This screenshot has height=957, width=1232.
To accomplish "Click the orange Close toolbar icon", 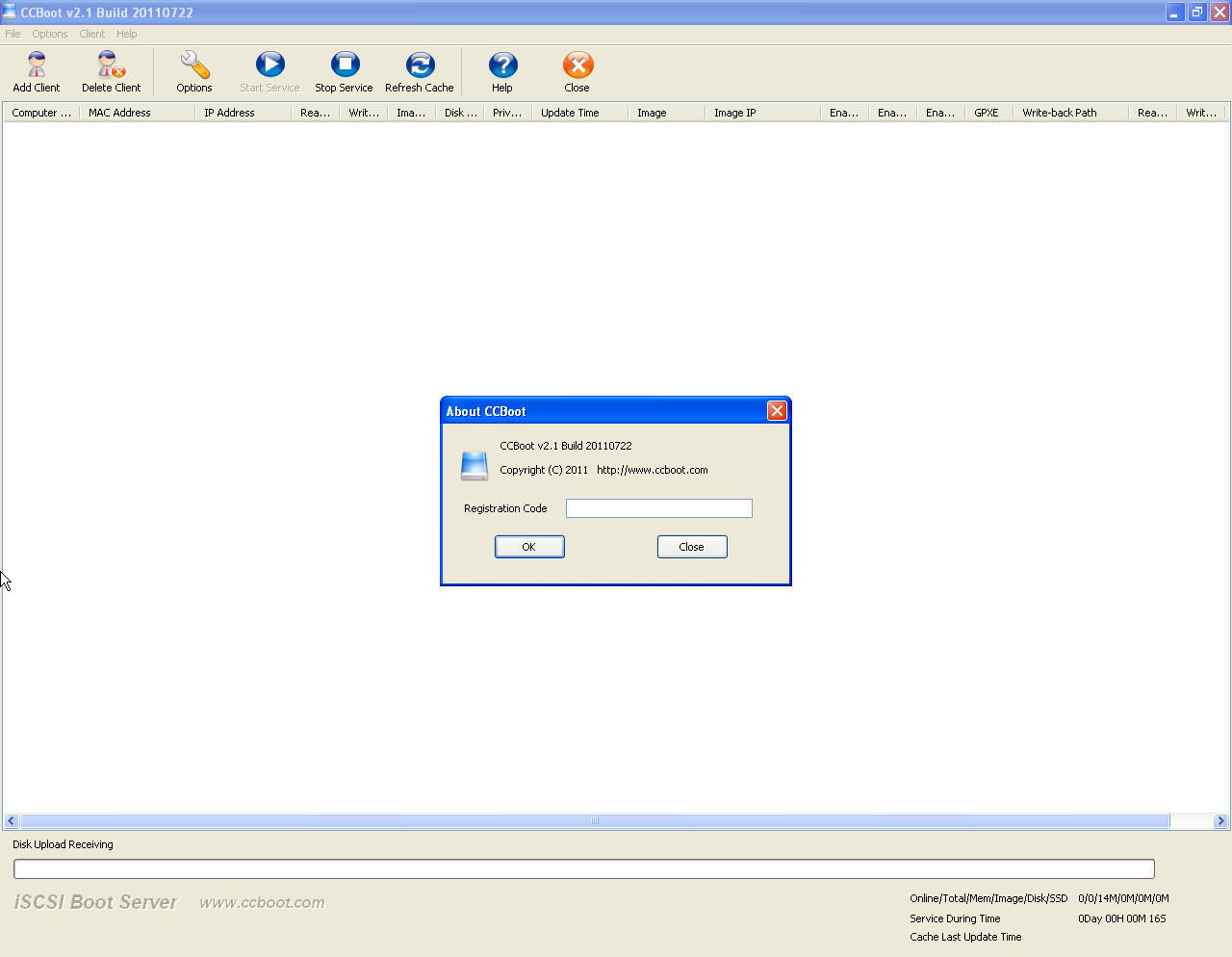I will [x=577, y=65].
